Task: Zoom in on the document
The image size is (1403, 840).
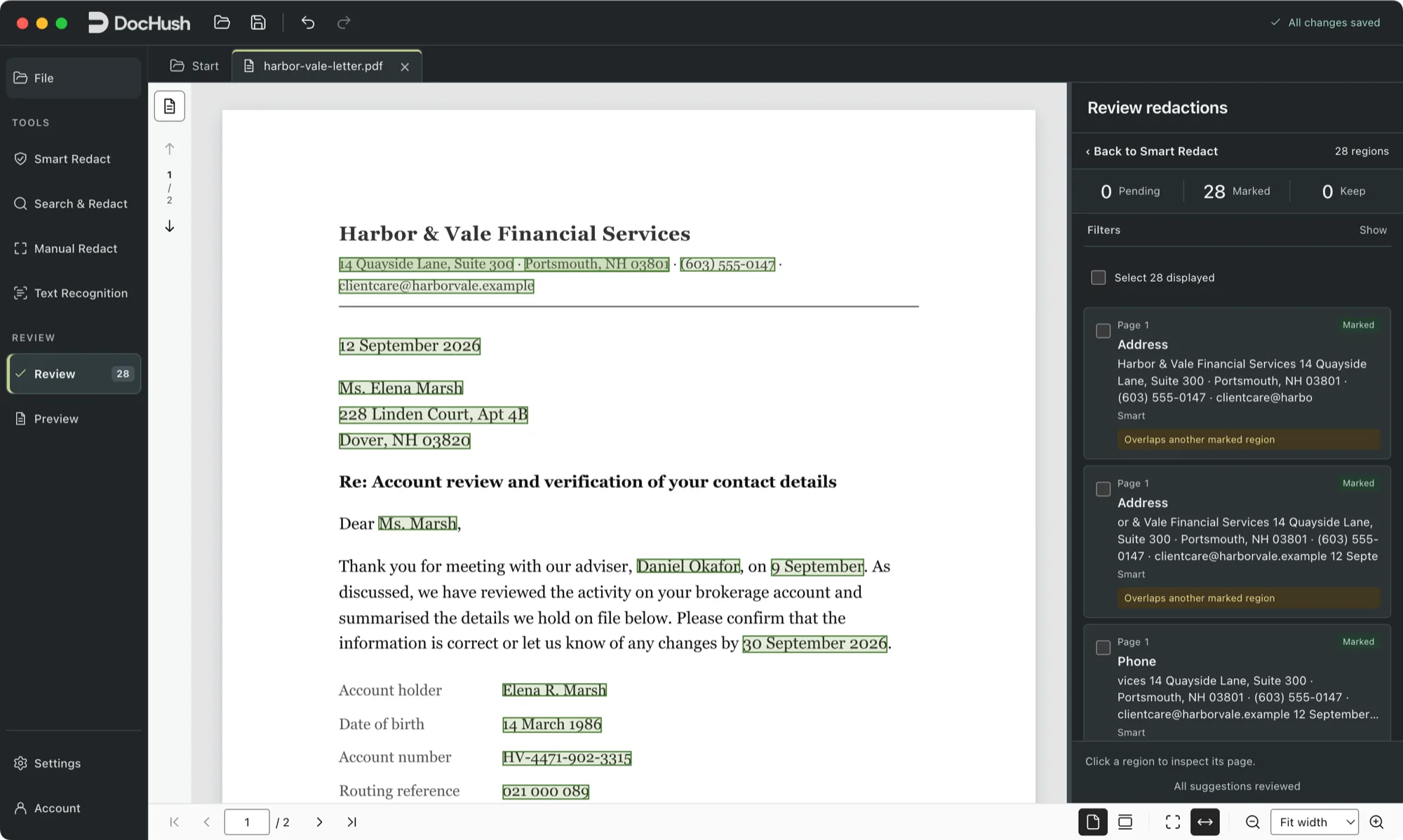Action: click(1376, 822)
